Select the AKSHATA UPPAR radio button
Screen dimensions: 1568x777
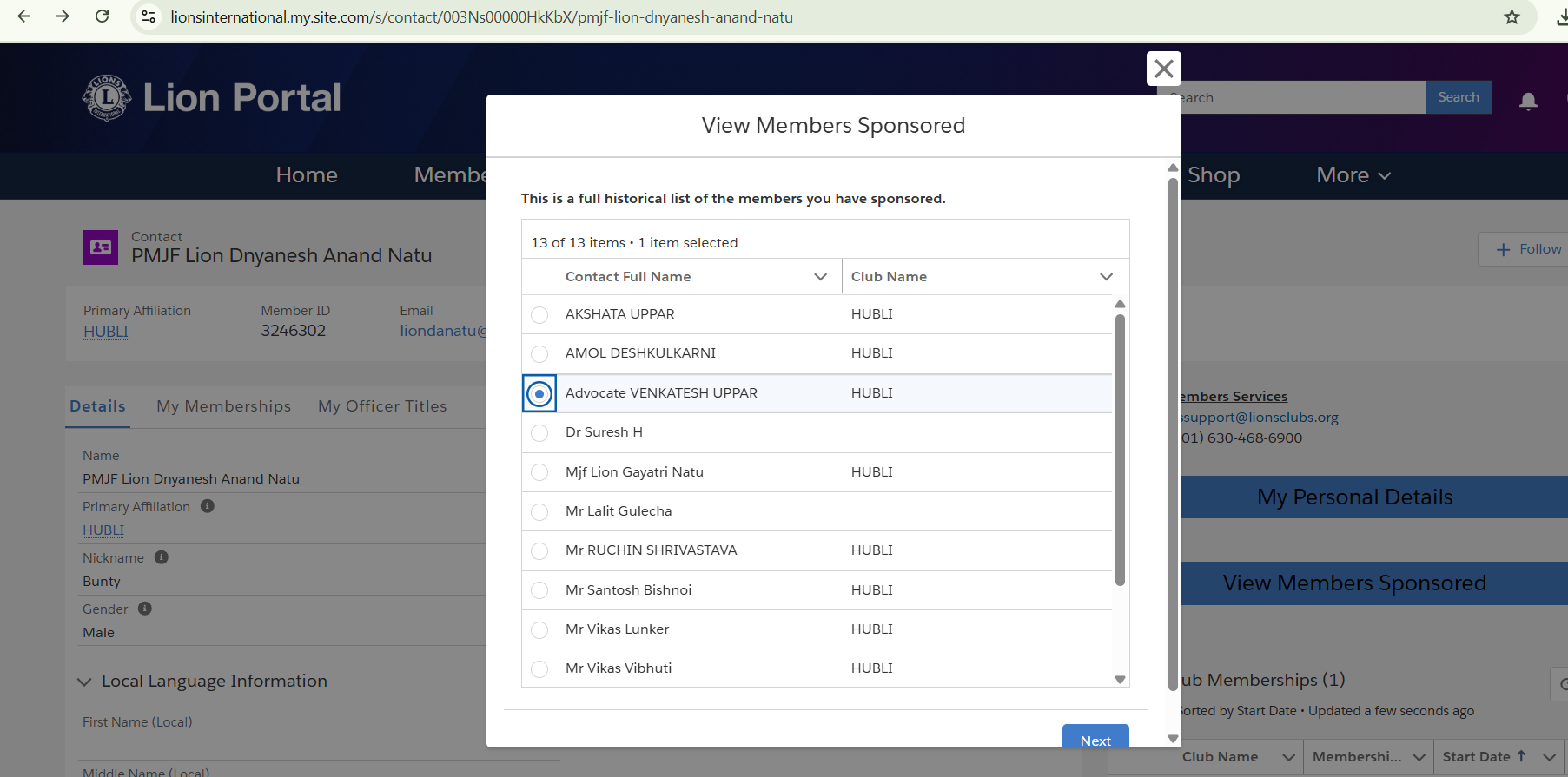[539, 314]
